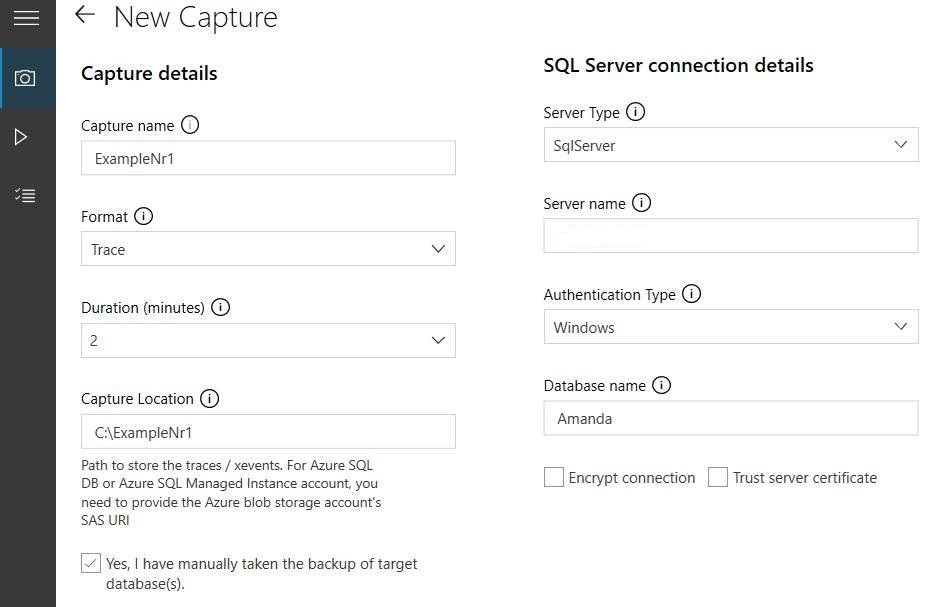Click the Format info tooltip icon
The image size is (952, 607).
[x=143, y=216]
